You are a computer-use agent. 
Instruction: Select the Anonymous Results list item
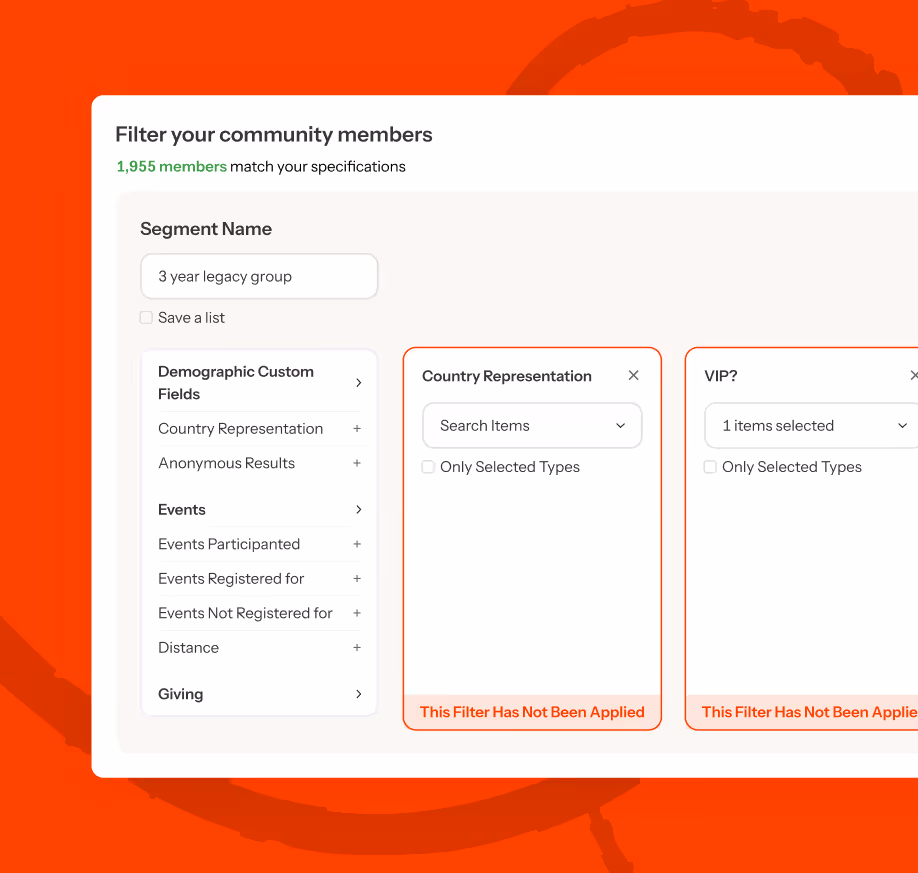(x=259, y=463)
